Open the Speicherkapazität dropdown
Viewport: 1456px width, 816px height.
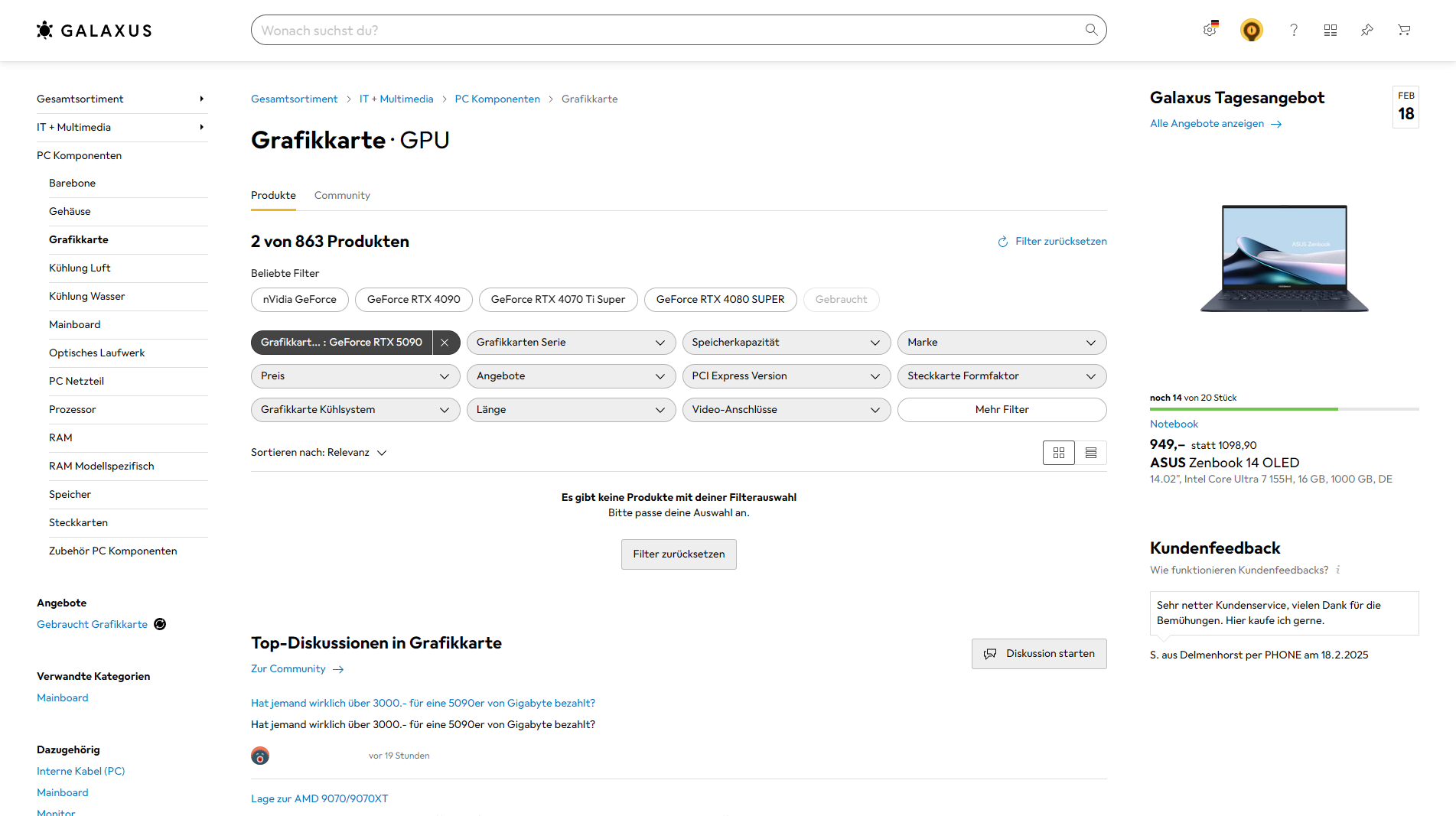(x=787, y=343)
